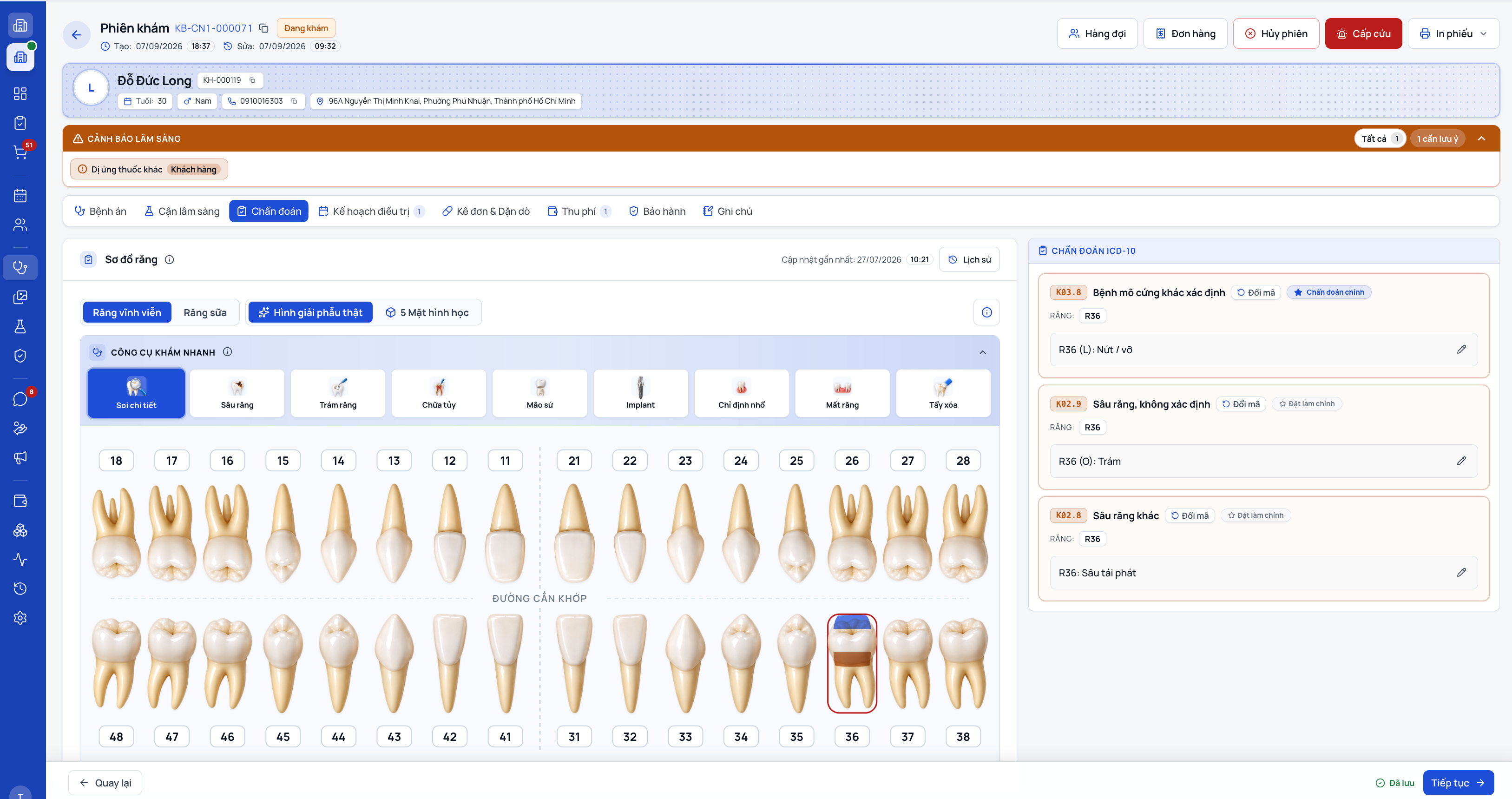Image resolution: width=1512 pixels, height=799 pixels.
Task: Filter warnings by Tất cả
Action: 1380,139
